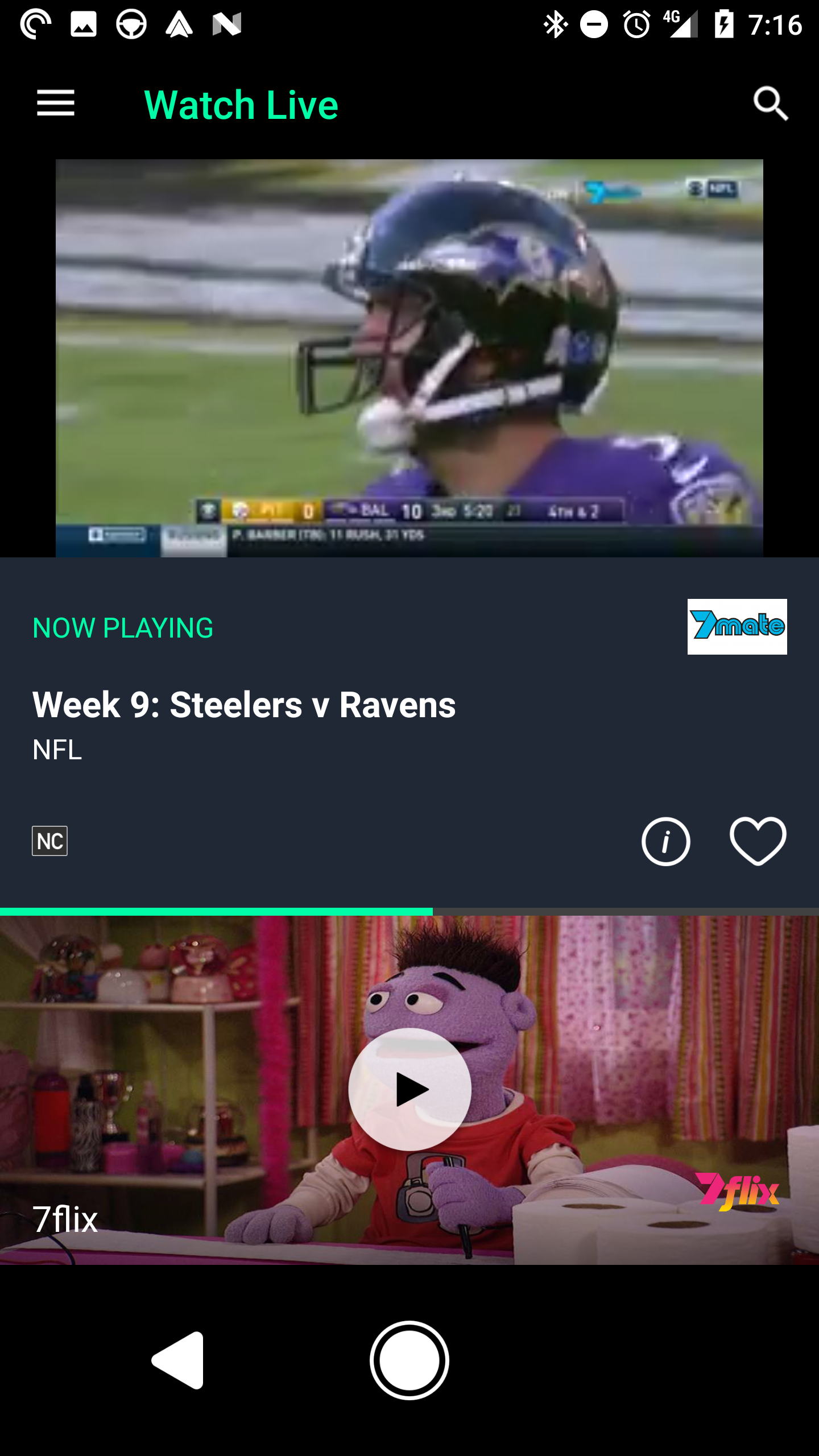Tap the 7flix channel logo
Screen dimensions: 819x1456
click(x=737, y=1192)
